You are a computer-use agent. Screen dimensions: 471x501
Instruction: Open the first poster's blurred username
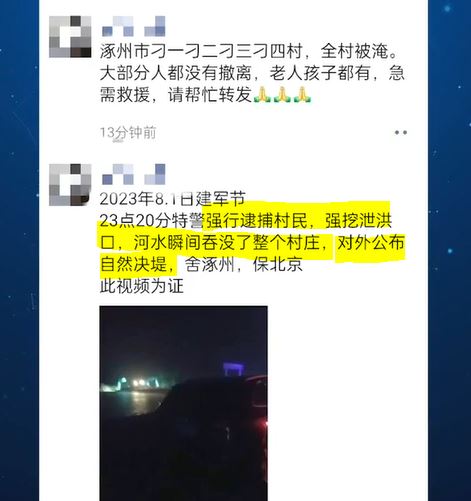133,26
